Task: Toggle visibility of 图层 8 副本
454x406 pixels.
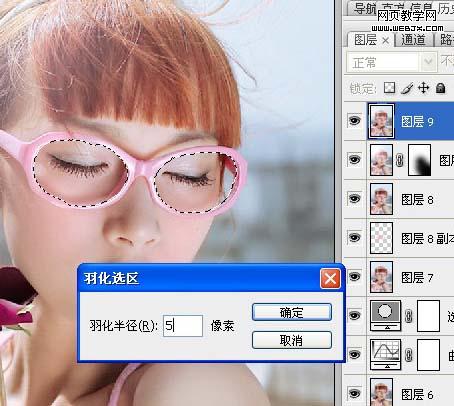Action: coord(354,237)
